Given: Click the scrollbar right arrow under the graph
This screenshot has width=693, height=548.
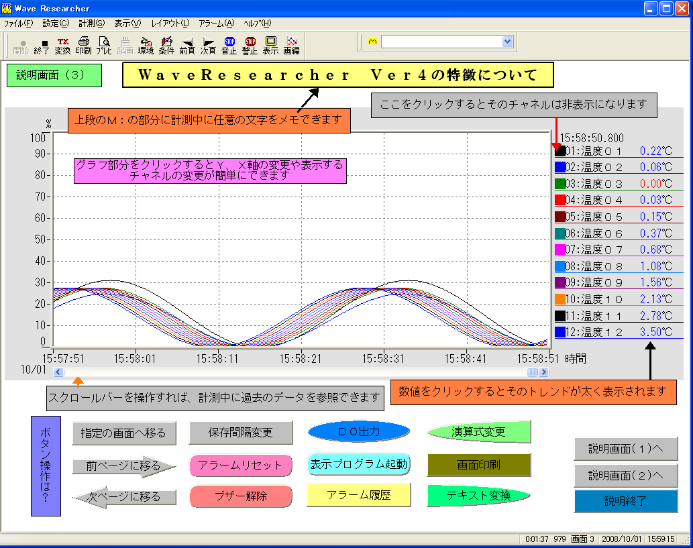Looking at the screenshot, I should click(544, 372).
